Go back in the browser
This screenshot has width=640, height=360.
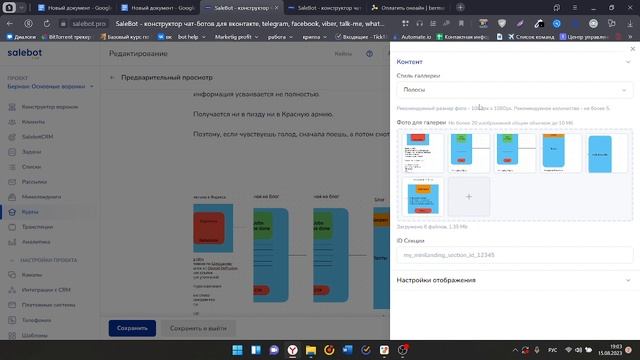tap(10, 24)
